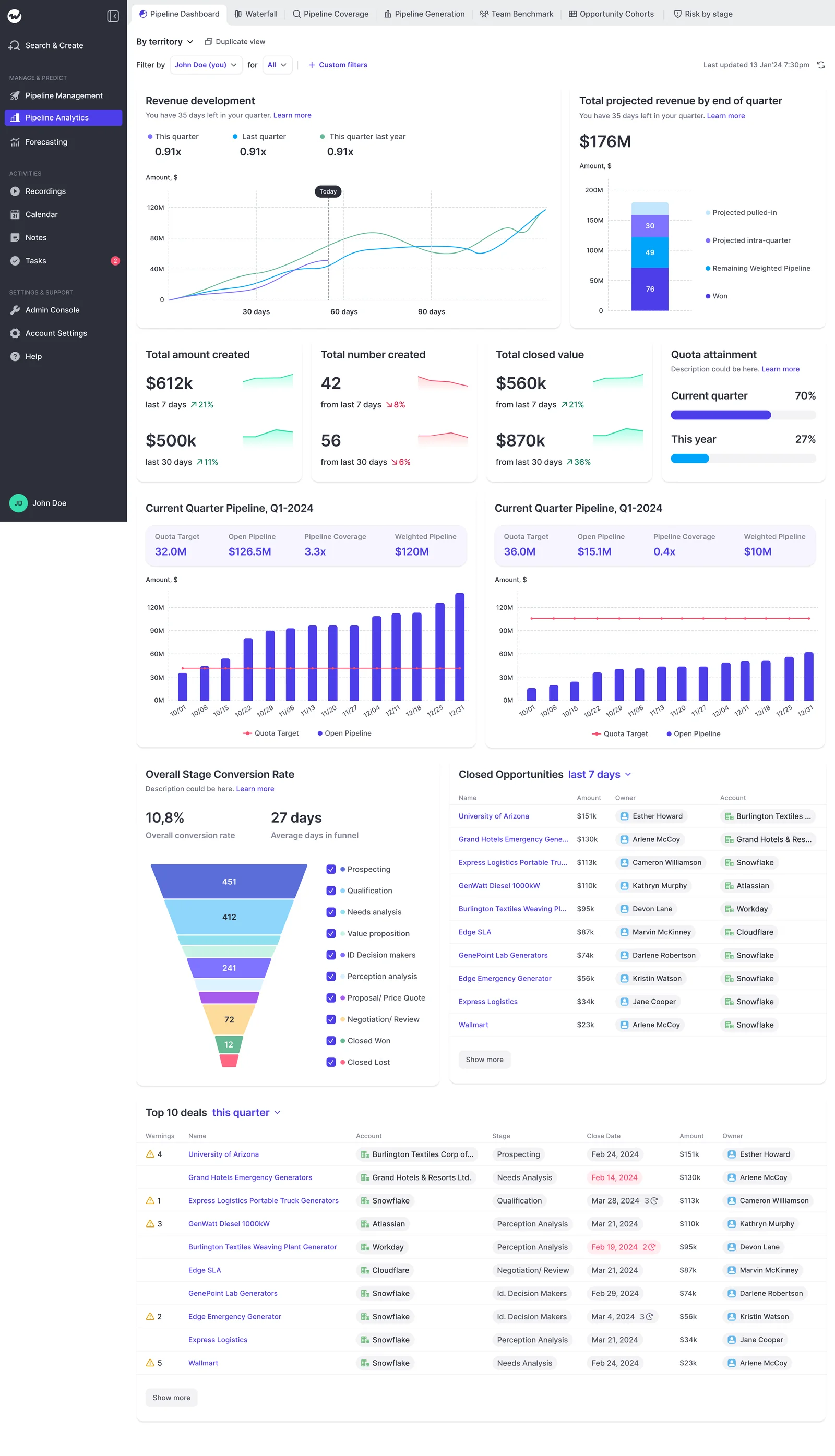
Task: Uncheck the Prospecting stage checkbox
Action: (331, 870)
